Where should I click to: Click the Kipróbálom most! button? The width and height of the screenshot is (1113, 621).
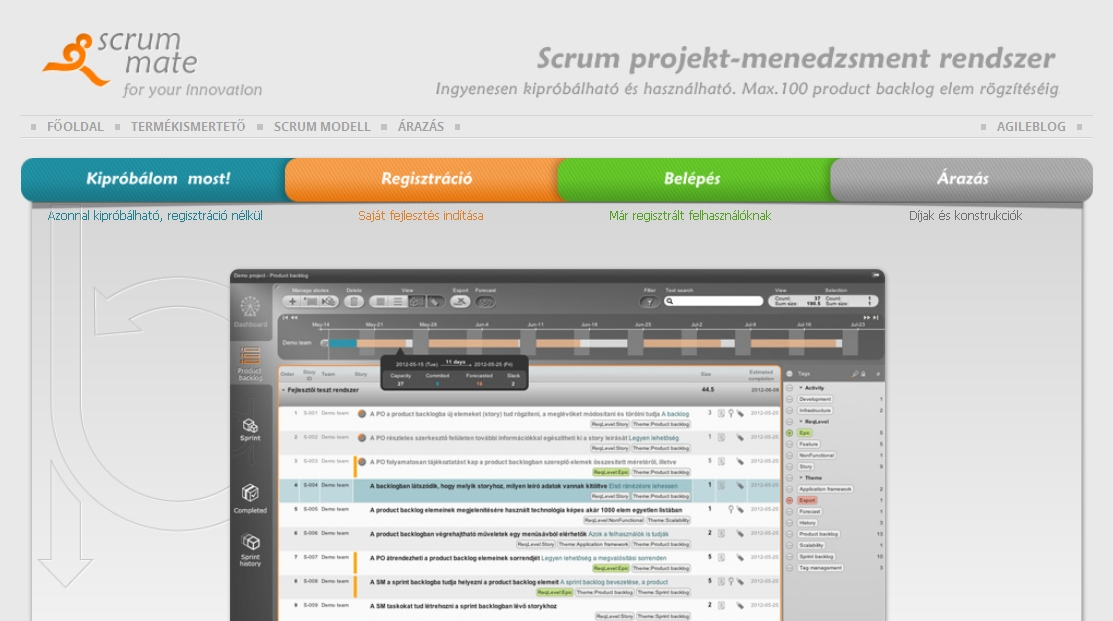point(157,179)
